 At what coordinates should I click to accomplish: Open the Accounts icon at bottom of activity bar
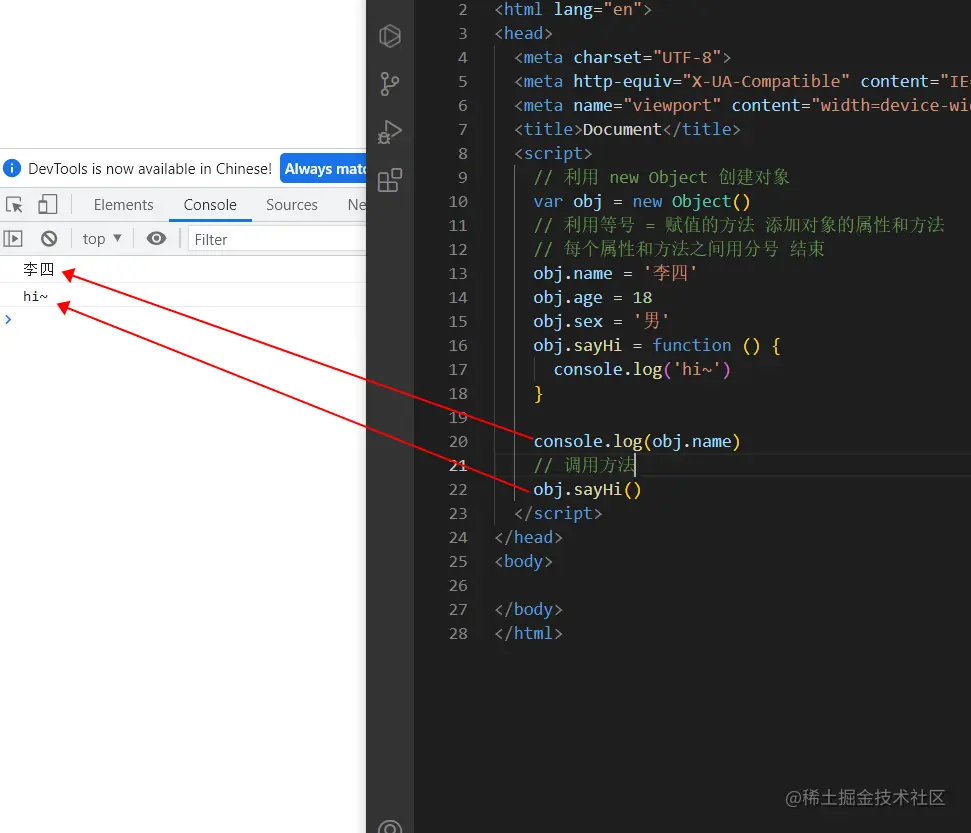click(390, 826)
